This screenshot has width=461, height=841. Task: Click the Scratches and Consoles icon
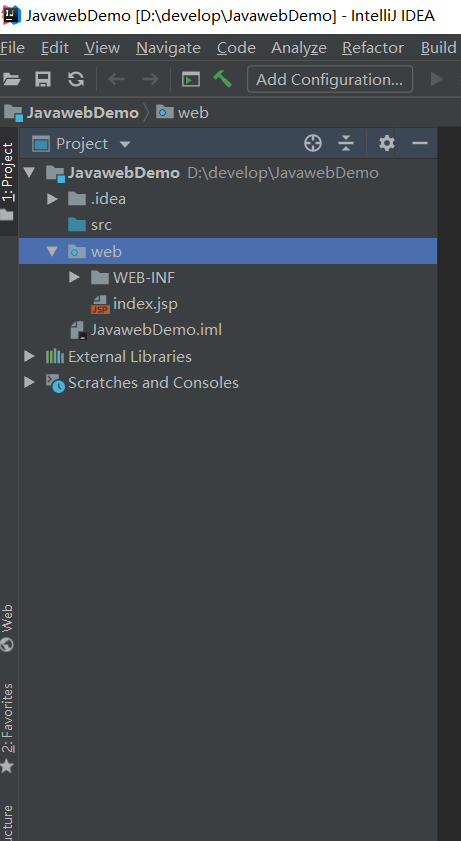click(55, 383)
